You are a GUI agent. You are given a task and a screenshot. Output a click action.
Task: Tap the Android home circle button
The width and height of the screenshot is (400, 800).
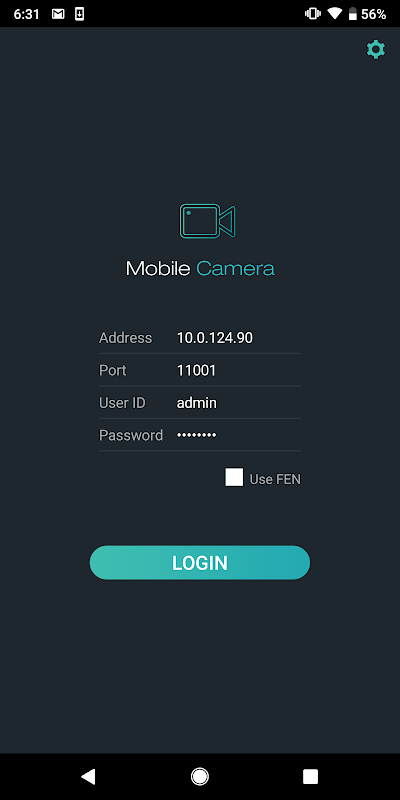pos(199,777)
